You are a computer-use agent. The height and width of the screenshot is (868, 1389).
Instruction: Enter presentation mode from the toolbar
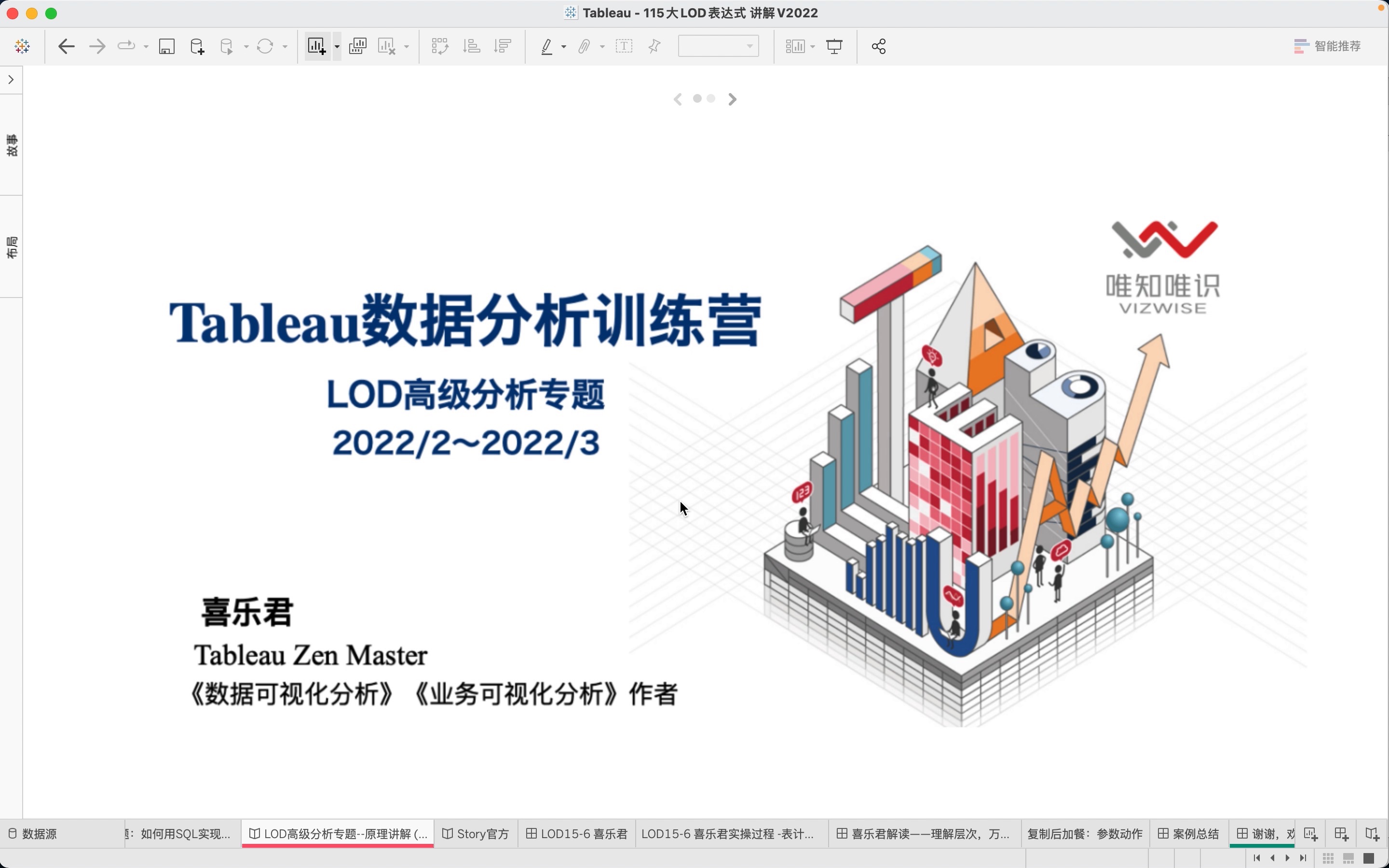click(x=833, y=46)
